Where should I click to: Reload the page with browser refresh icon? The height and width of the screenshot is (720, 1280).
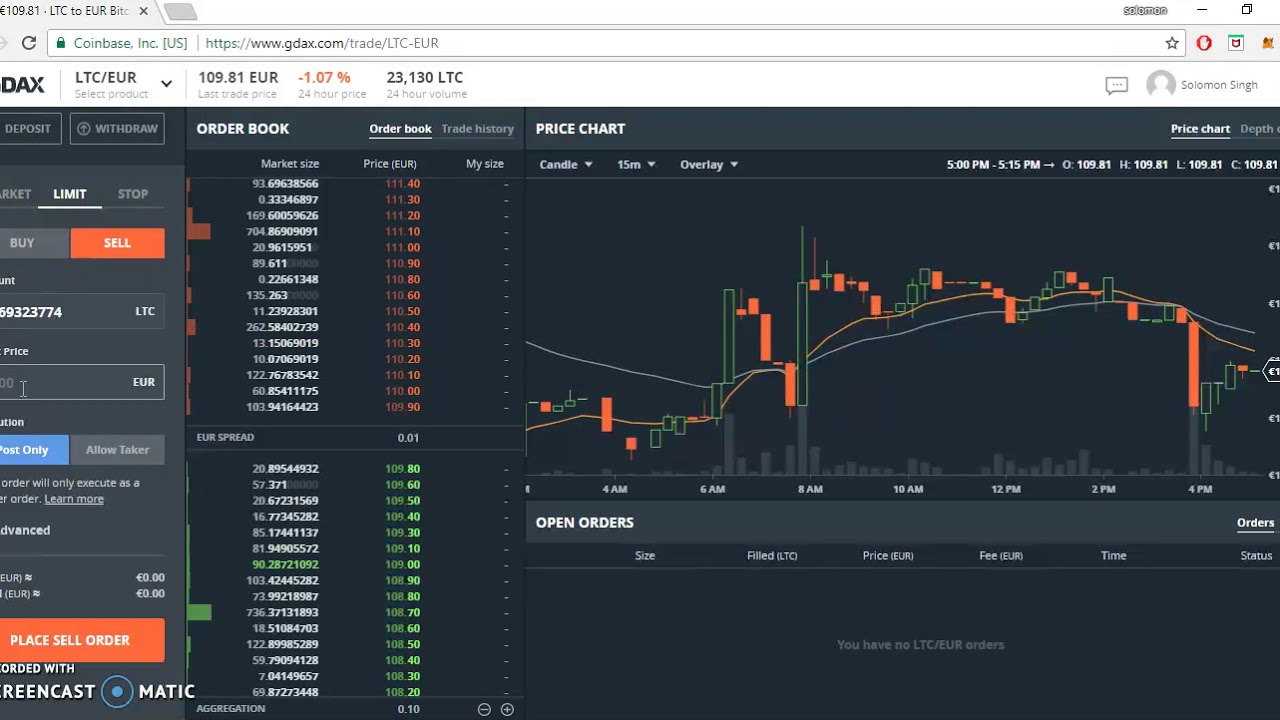click(x=29, y=43)
